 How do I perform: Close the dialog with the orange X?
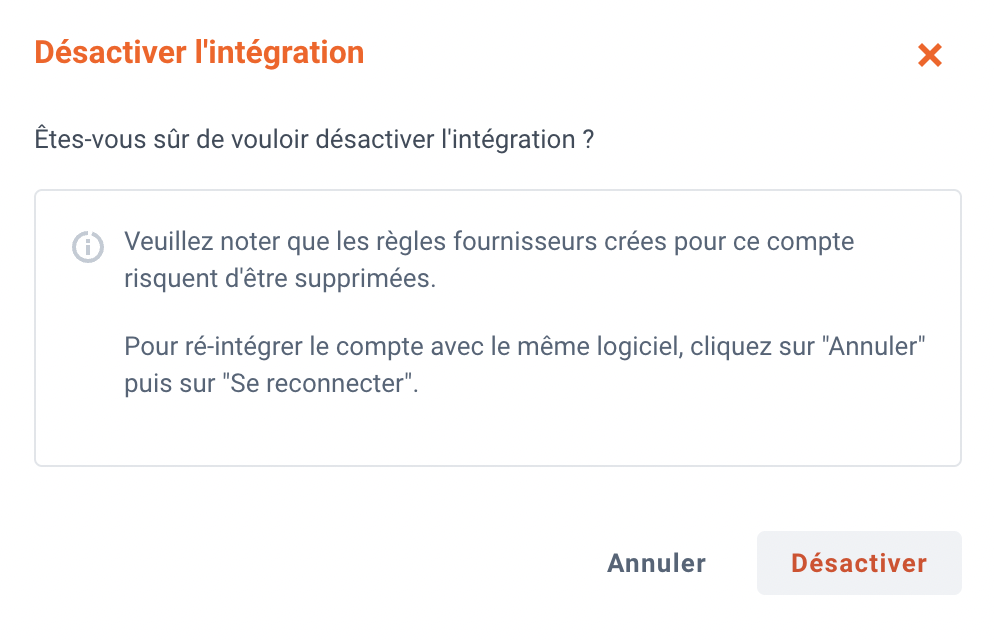(x=929, y=55)
